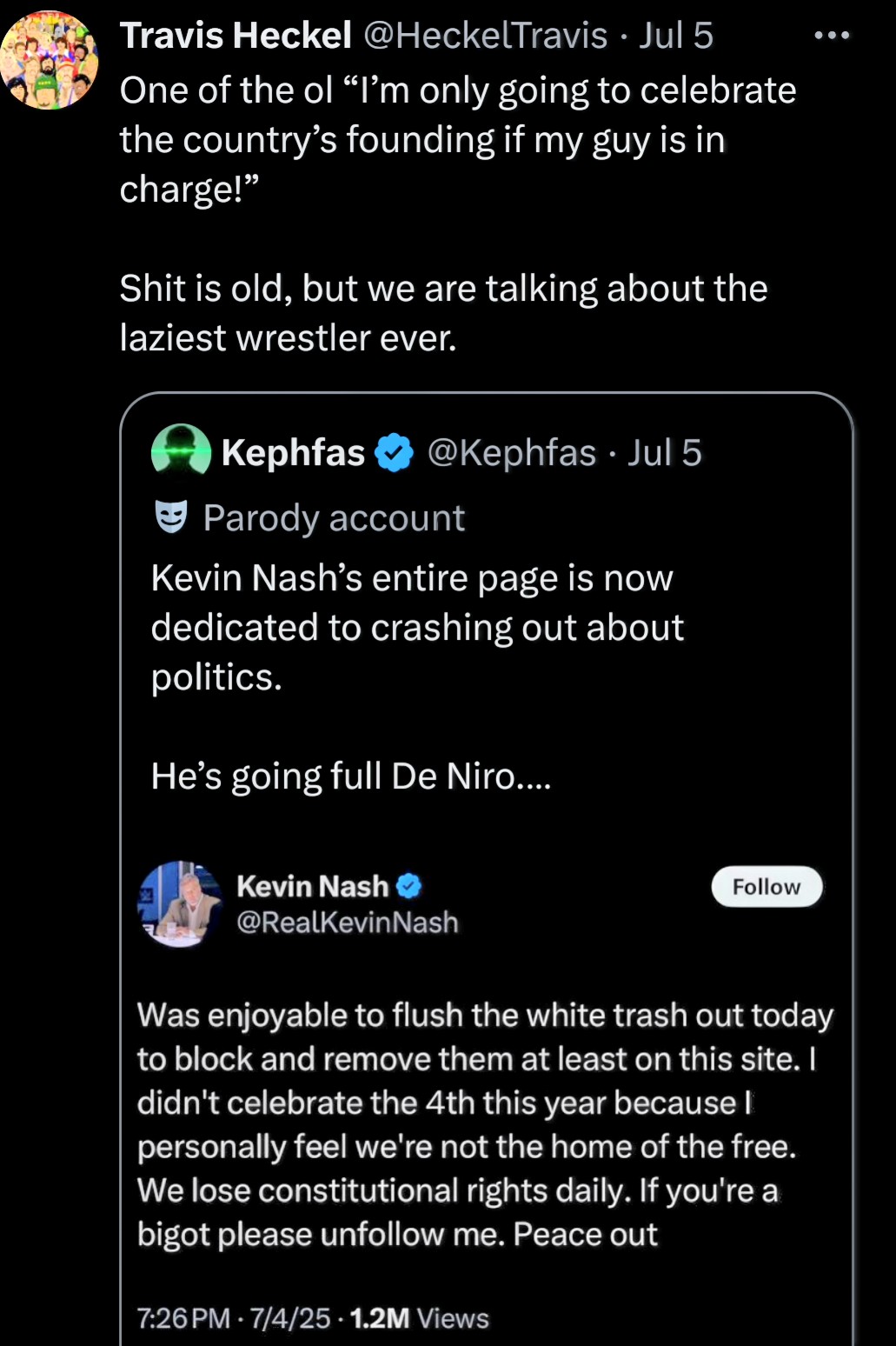Image resolution: width=896 pixels, height=1346 pixels.
Task: Click Travis Heckel's profile avatar
Action: [x=49, y=60]
